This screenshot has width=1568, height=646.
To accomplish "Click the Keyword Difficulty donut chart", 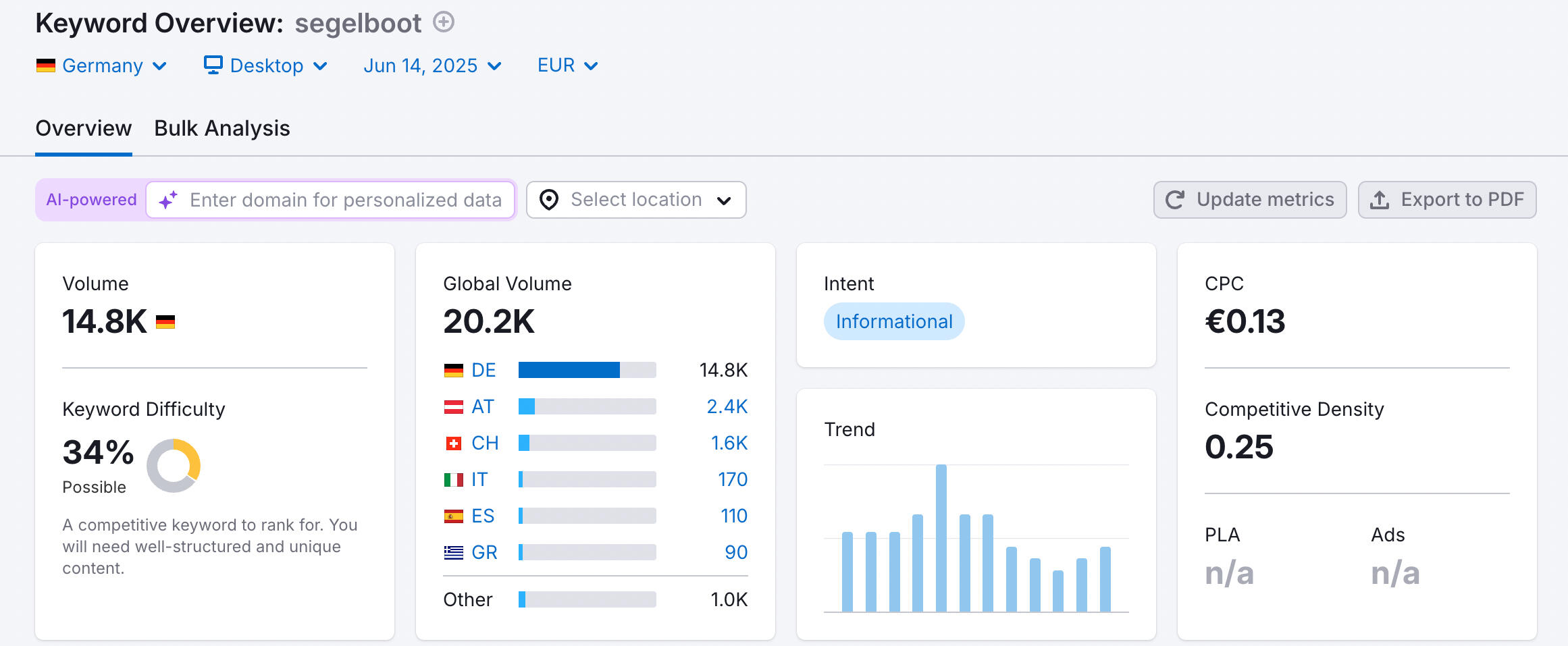I will tap(174, 465).
